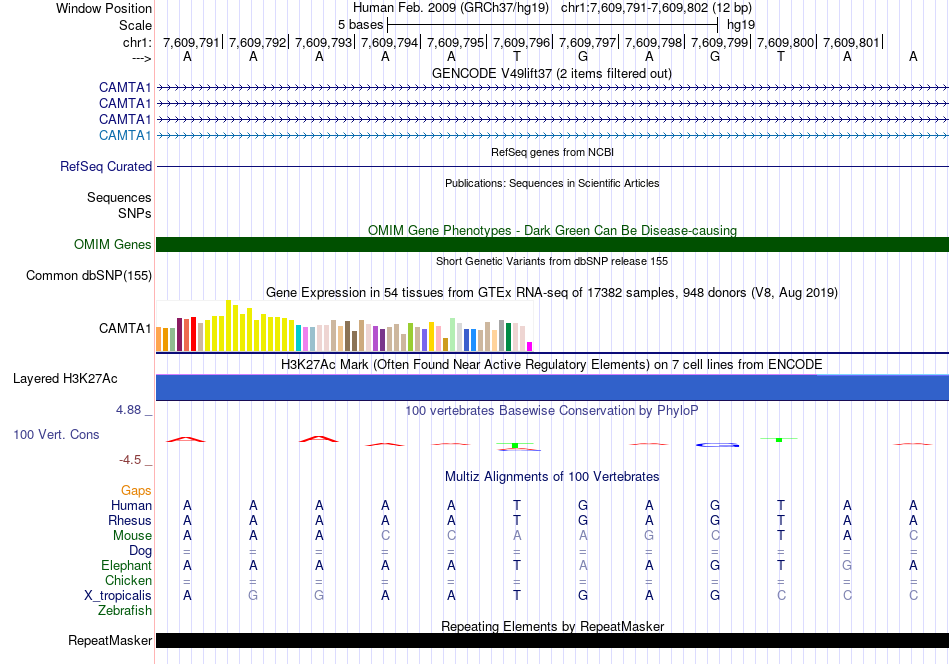
Task: Click the 100 vertebrates PhyloP conservation title
Action: [552, 410]
